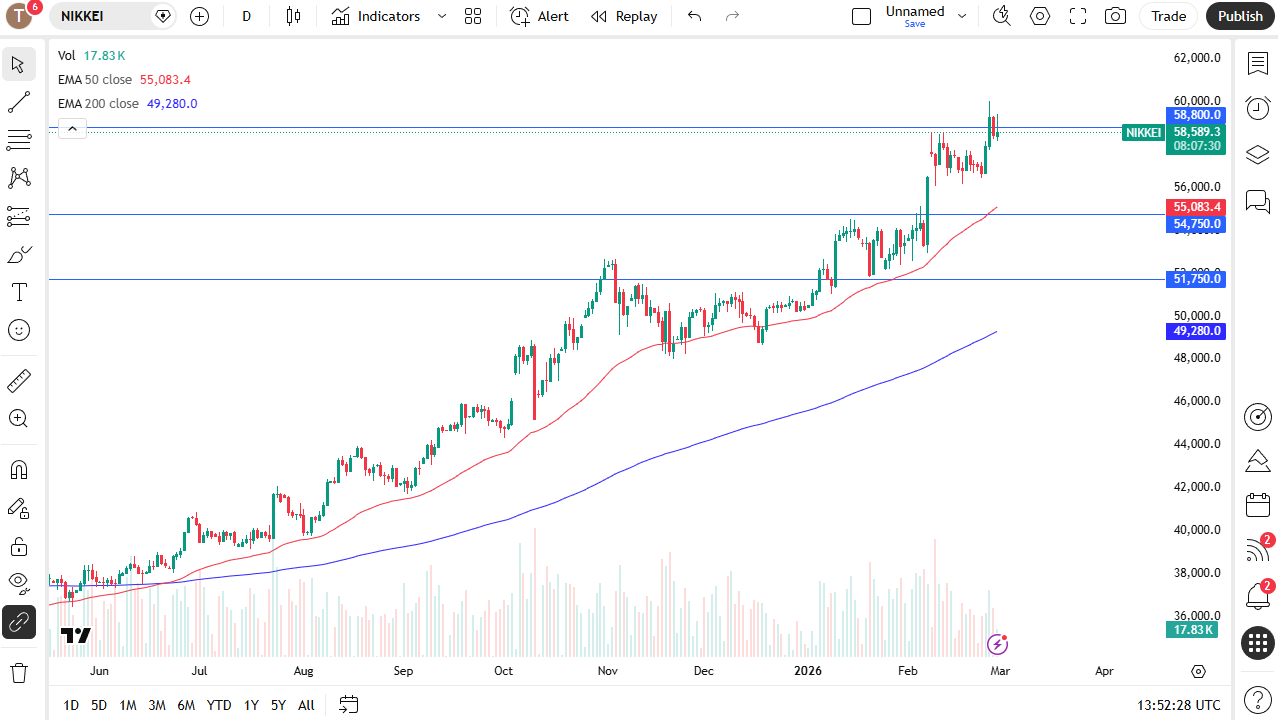Open the watchlist and details panel
This screenshot has width=1278, height=720.
[1258, 63]
